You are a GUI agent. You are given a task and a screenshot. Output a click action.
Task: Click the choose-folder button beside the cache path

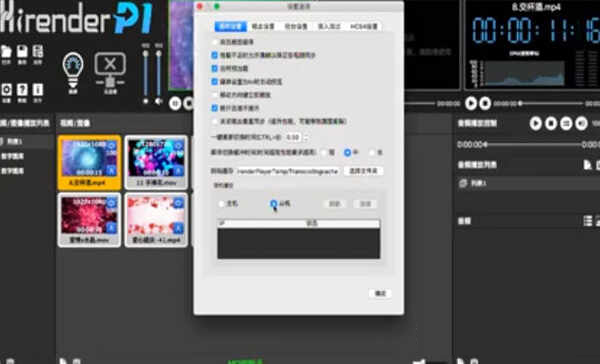coord(364,171)
